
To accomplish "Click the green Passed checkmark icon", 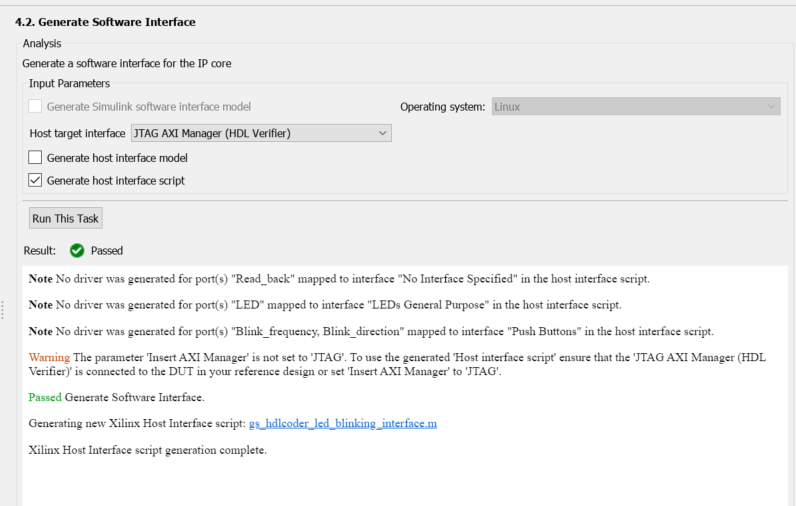I will pos(77,251).
